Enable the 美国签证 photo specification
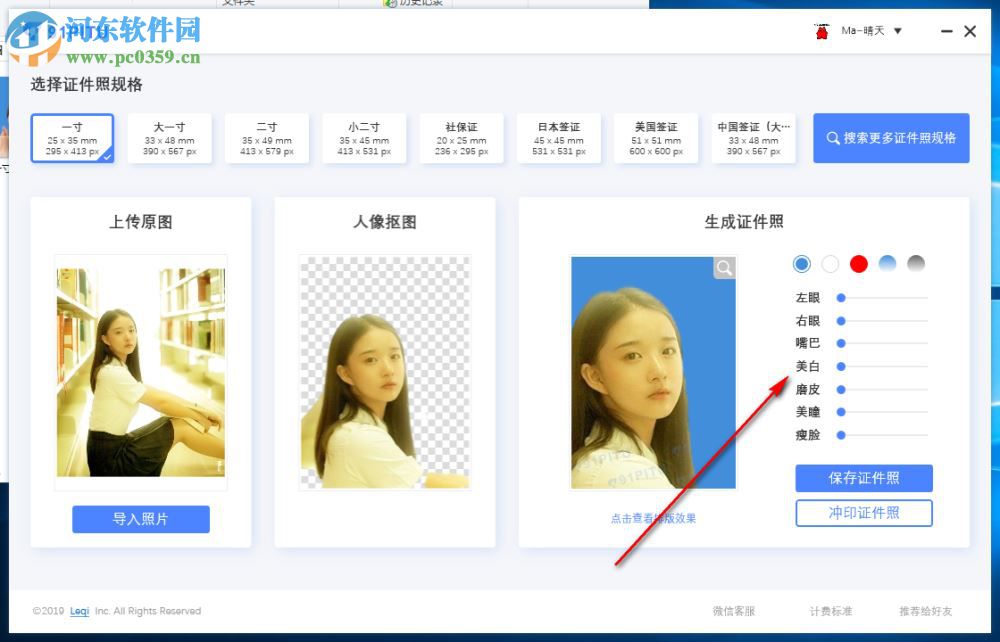1000x642 pixels. (656, 138)
